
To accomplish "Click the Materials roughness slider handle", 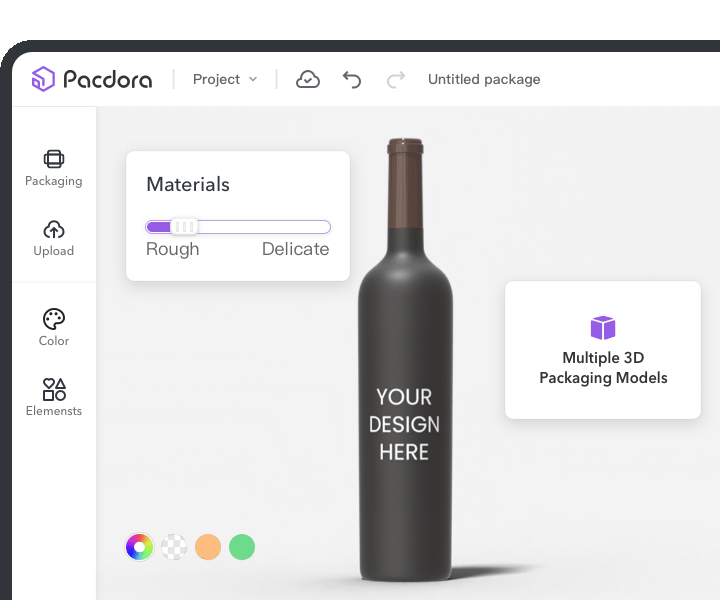I will pyautogui.click(x=184, y=227).
